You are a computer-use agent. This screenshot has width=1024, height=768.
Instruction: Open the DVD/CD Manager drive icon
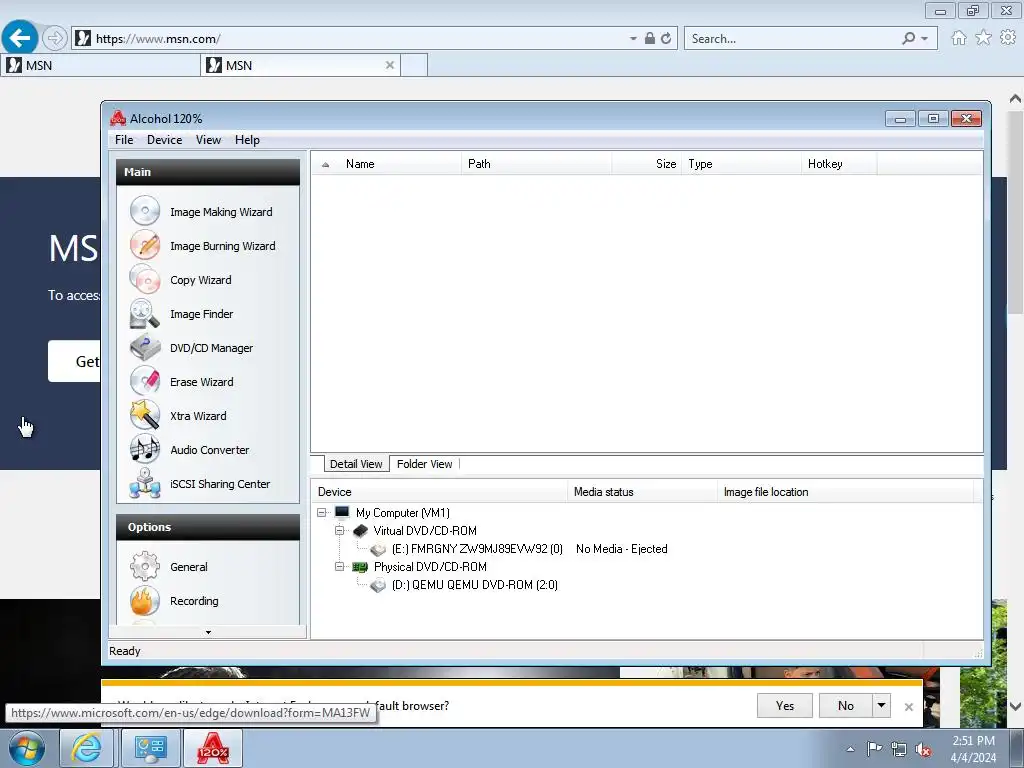145,347
